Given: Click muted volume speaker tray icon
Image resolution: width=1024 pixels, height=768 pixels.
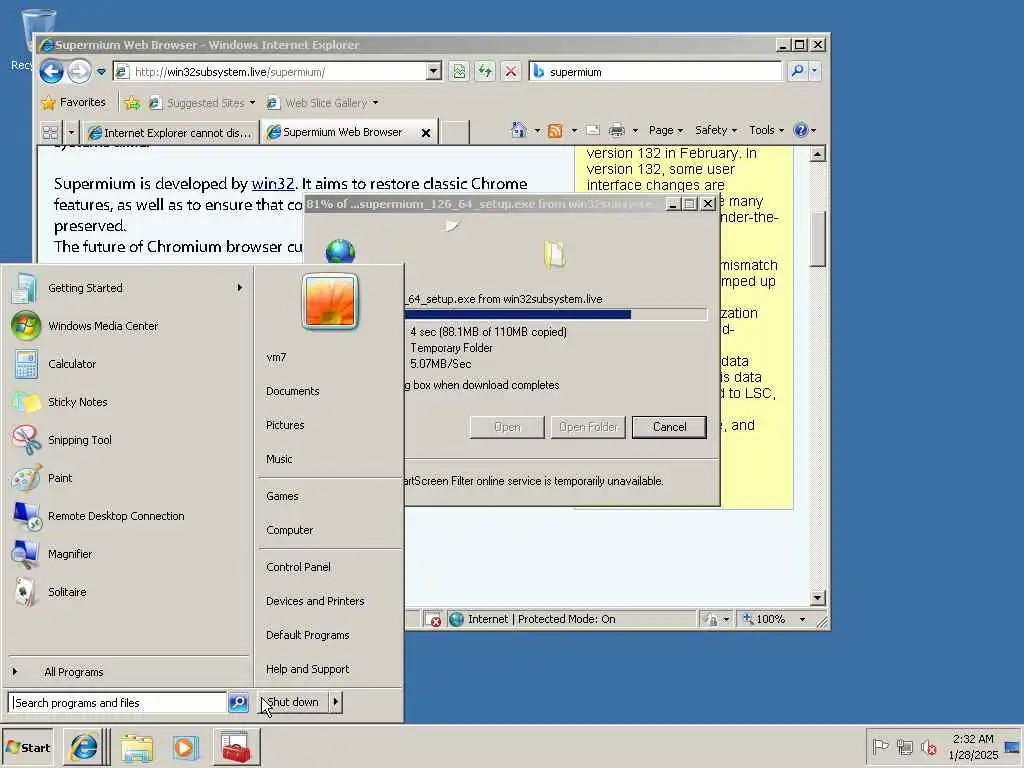Looking at the screenshot, I should (929, 747).
